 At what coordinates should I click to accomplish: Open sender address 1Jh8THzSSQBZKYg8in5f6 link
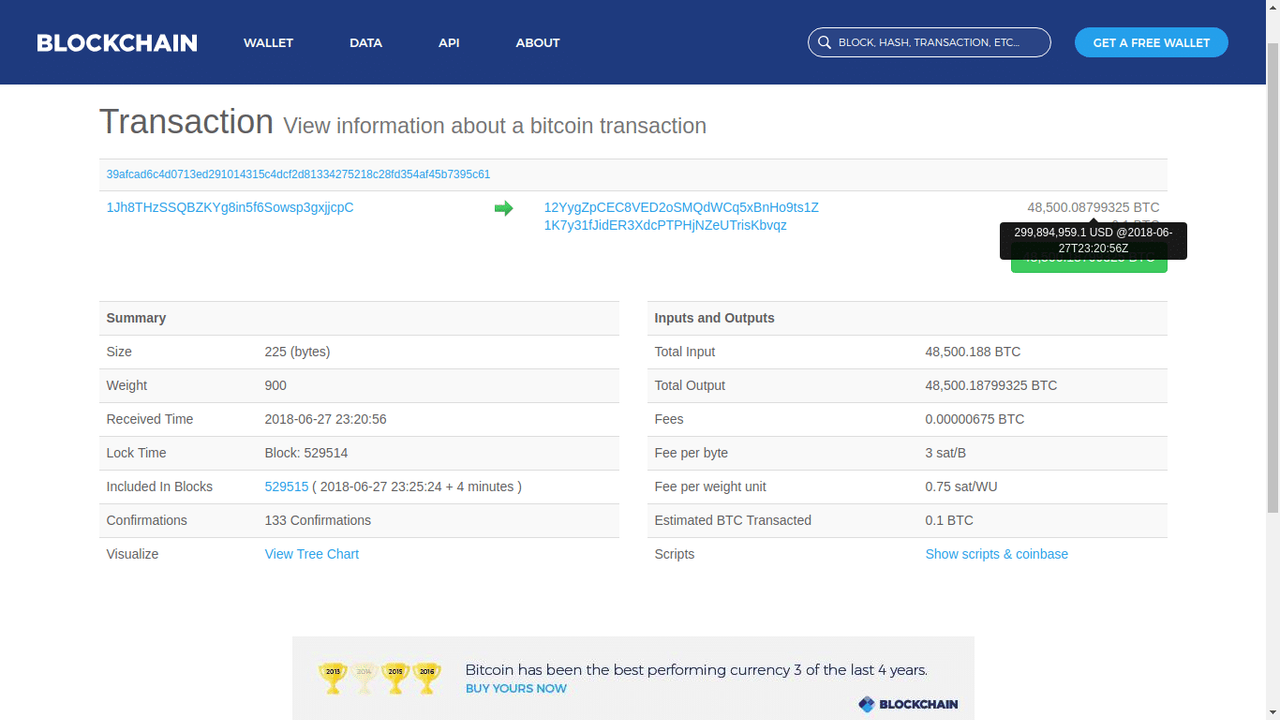tap(230, 208)
